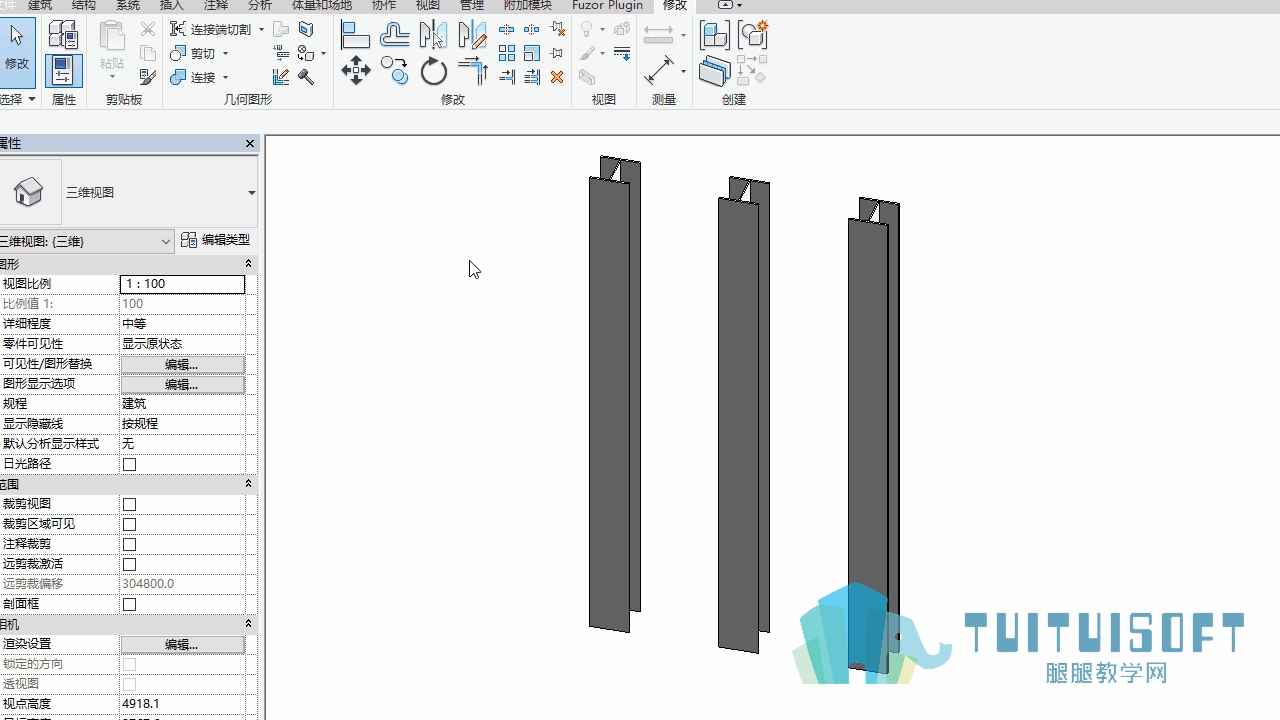Select the Modify arrow tool

17,52
